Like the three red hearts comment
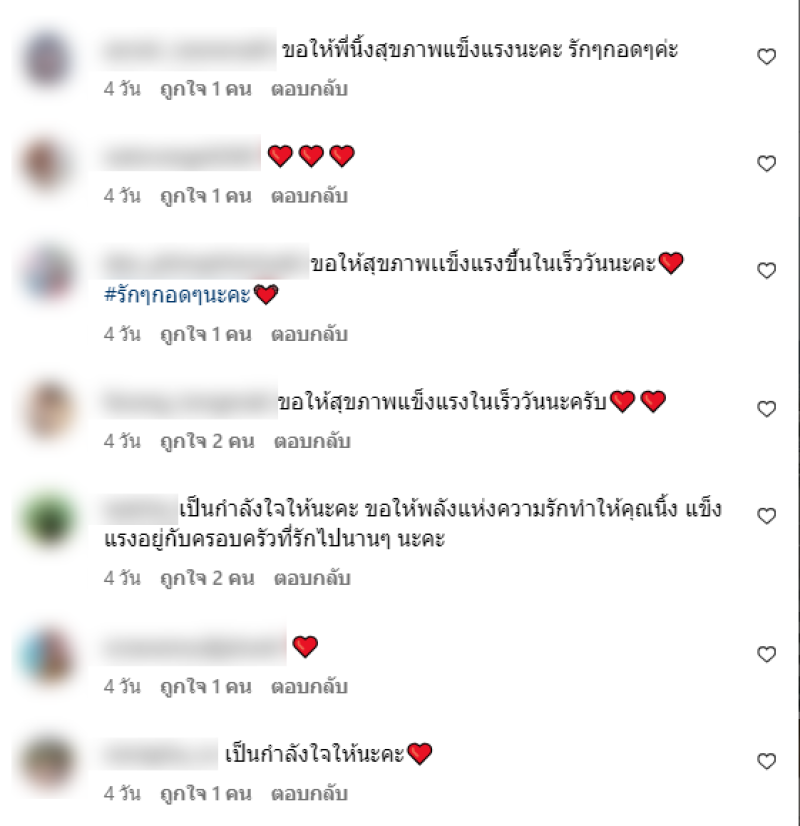Screen dimensions: 800x826 click(766, 163)
